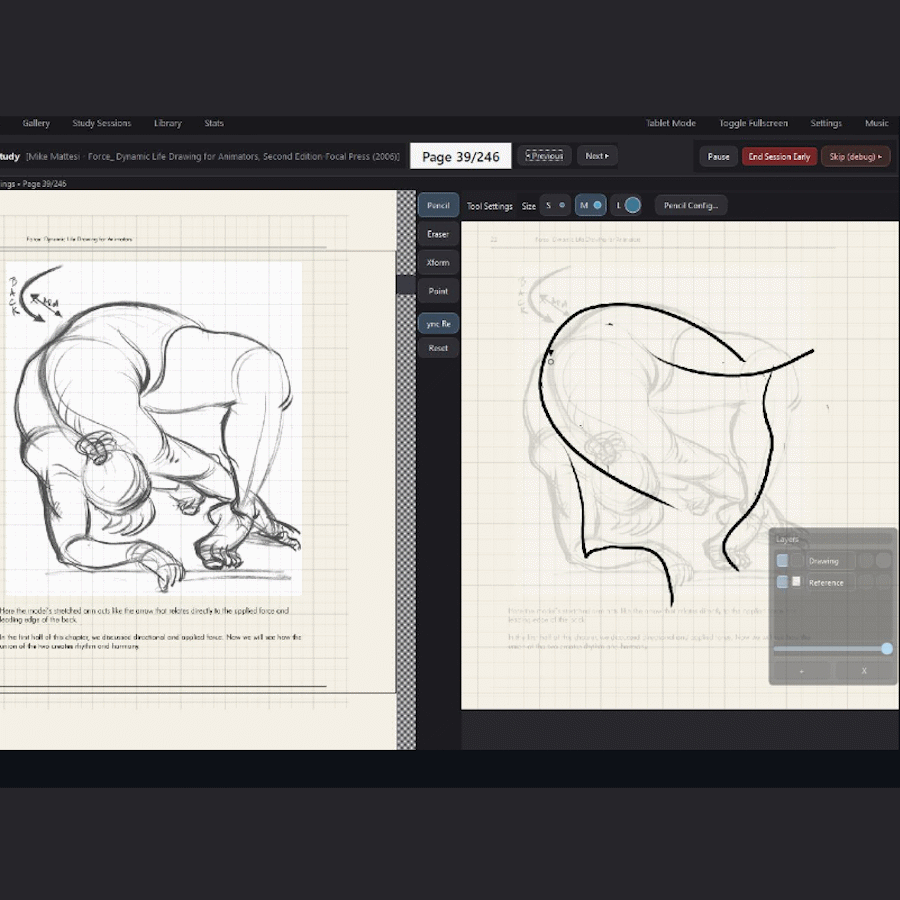The width and height of the screenshot is (900, 900).
Task: Select the Xform tool
Action: pos(438,262)
